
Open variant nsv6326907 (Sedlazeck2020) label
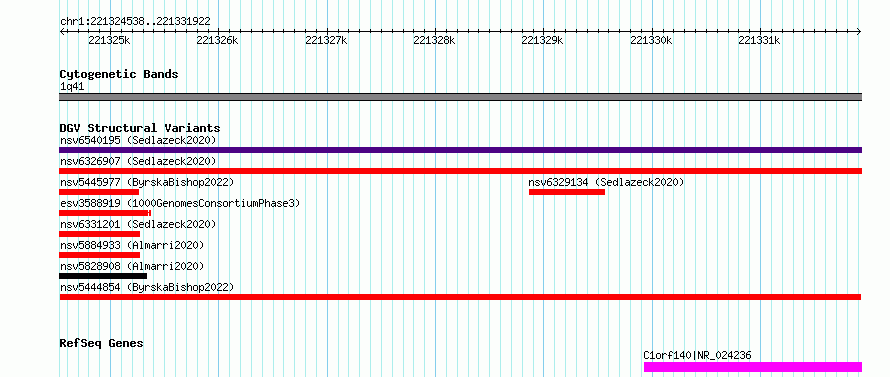pos(138,162)
